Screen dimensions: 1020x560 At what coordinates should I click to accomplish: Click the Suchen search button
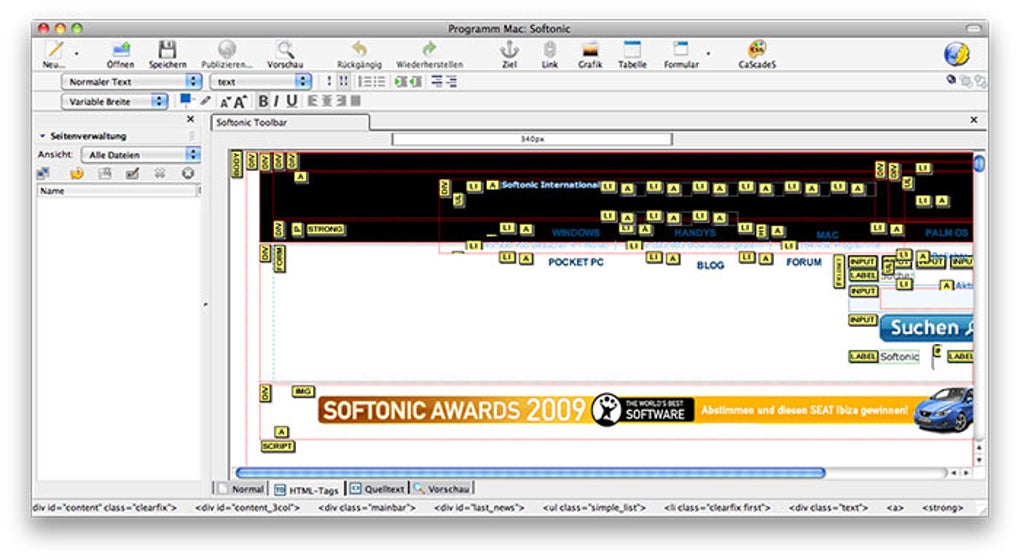(x=926, y=328)
